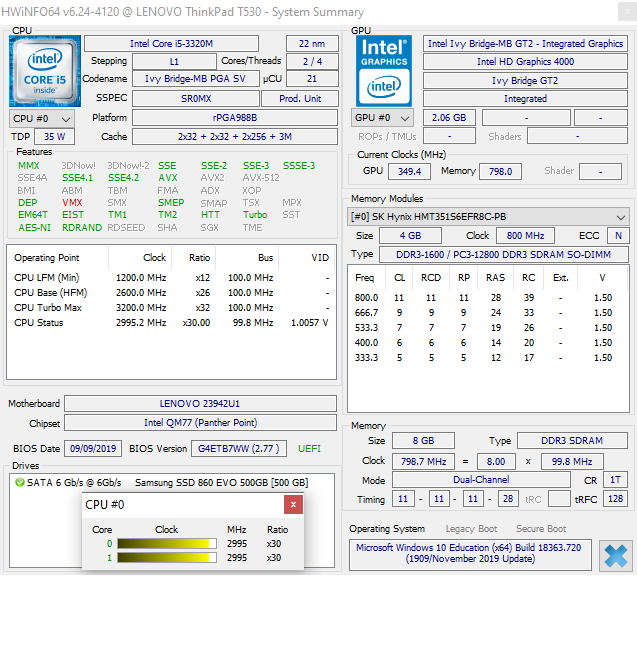637x655 pixels.
Task: Click the 22 nm process field
Action: (312, 43)
